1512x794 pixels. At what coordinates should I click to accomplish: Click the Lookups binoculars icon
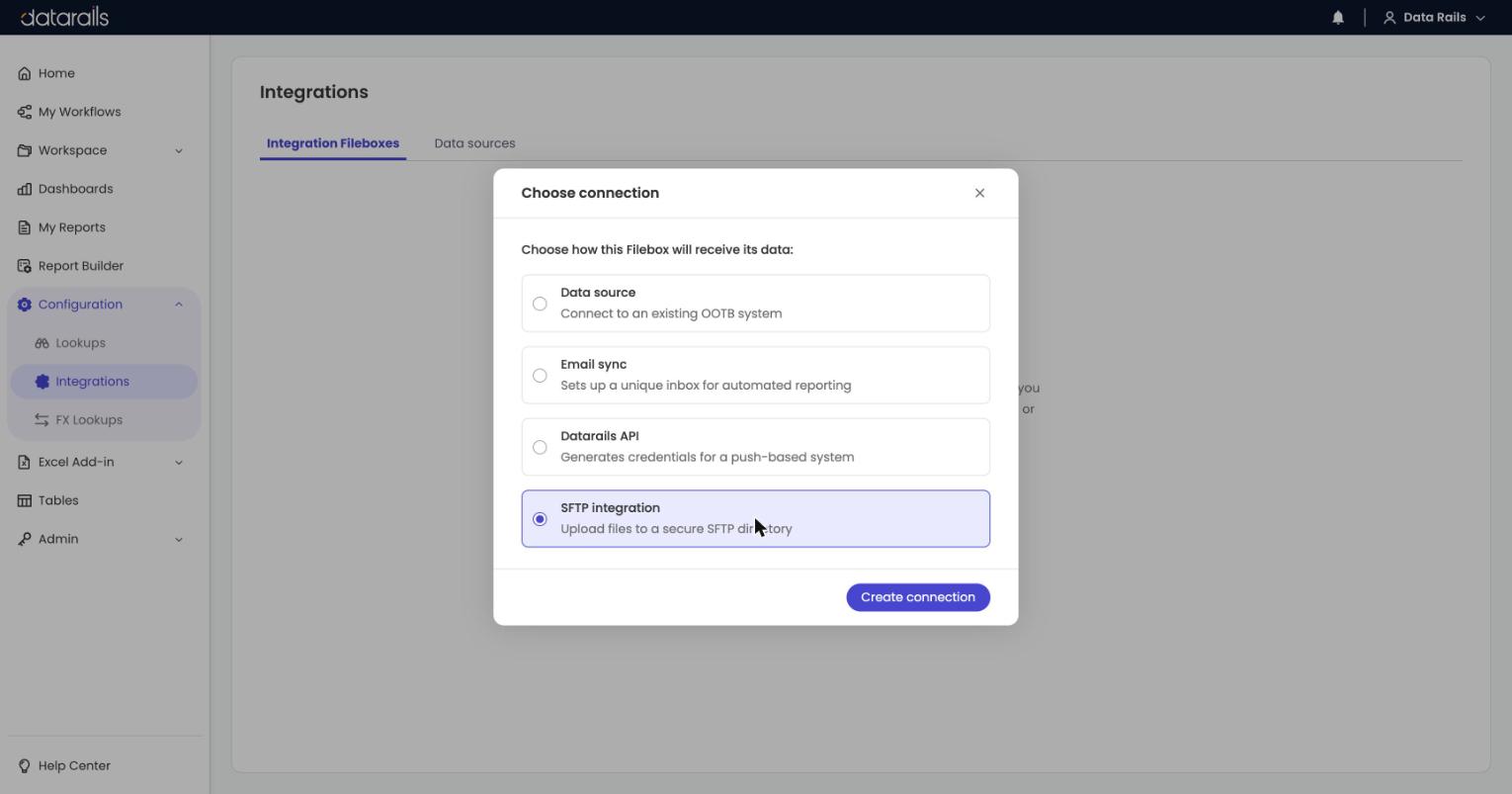[42, 343]
